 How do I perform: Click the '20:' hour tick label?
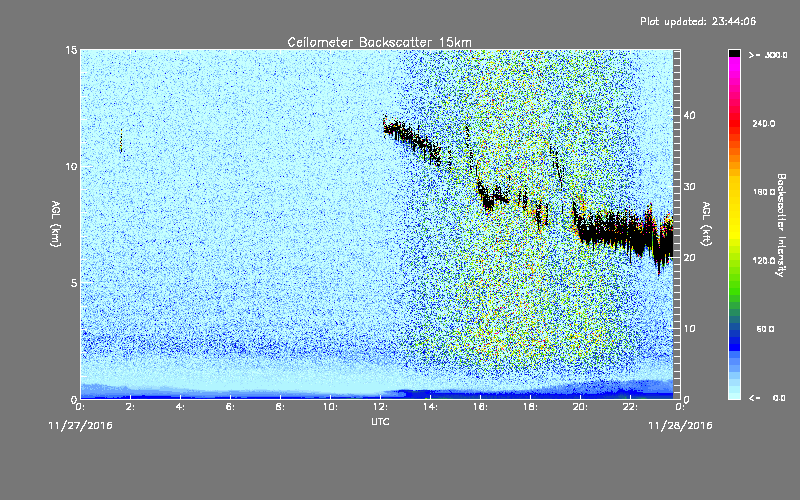pos(580,407)
